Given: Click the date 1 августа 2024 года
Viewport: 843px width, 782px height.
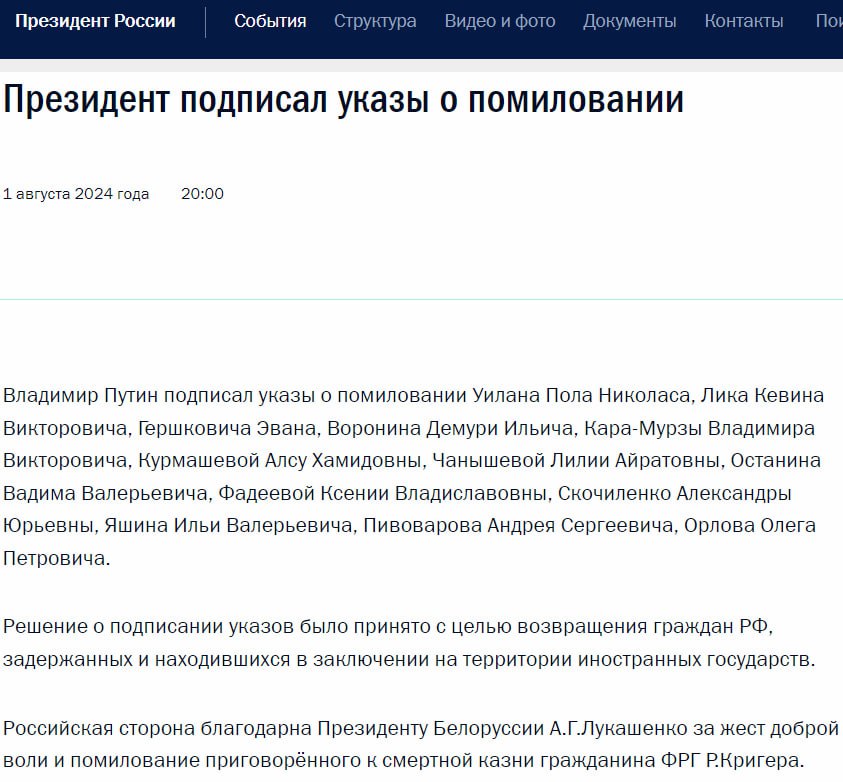Looking at the screenshot, I should click(x=76, y=194).
